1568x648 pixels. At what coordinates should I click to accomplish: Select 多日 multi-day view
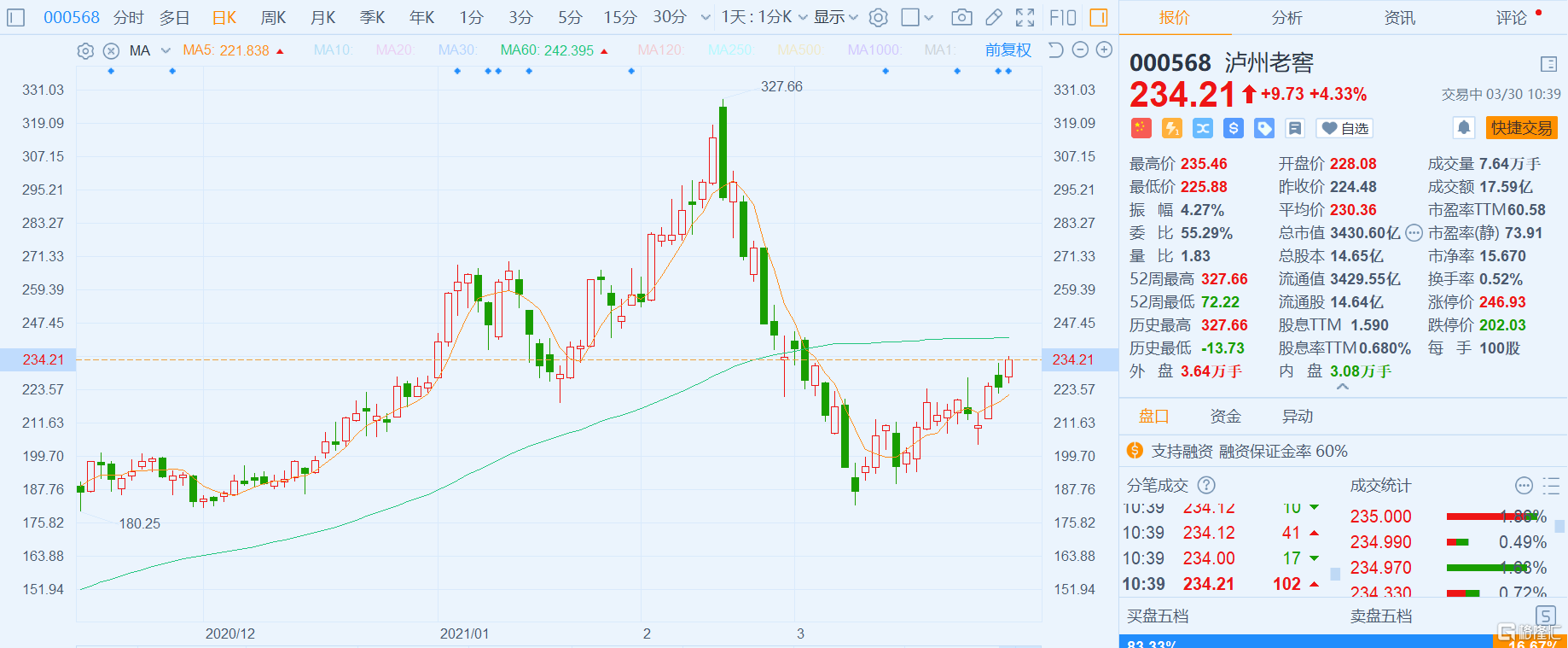pos(174,17)
